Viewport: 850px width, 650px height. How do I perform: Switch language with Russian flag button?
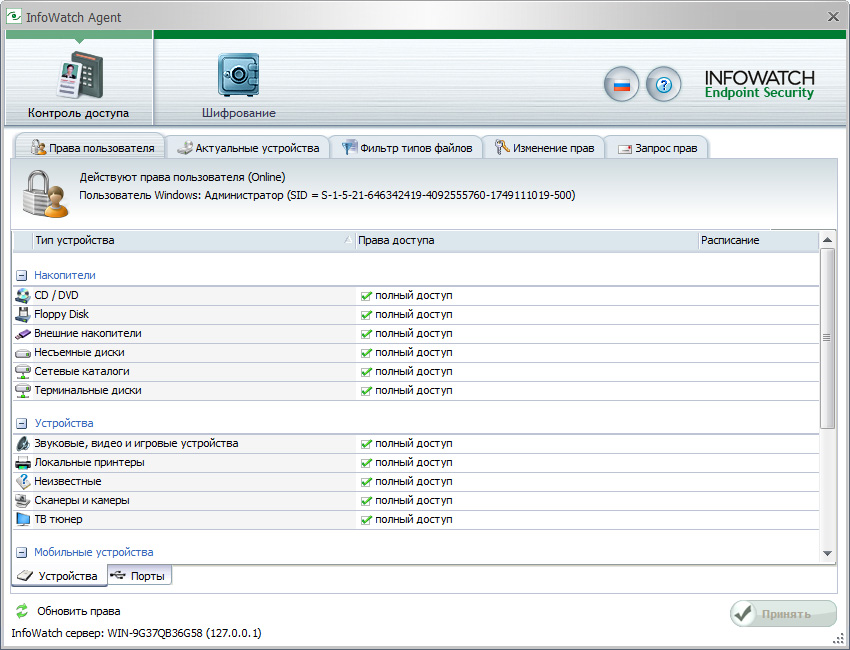pyautogui.click(x=621, y=85)
